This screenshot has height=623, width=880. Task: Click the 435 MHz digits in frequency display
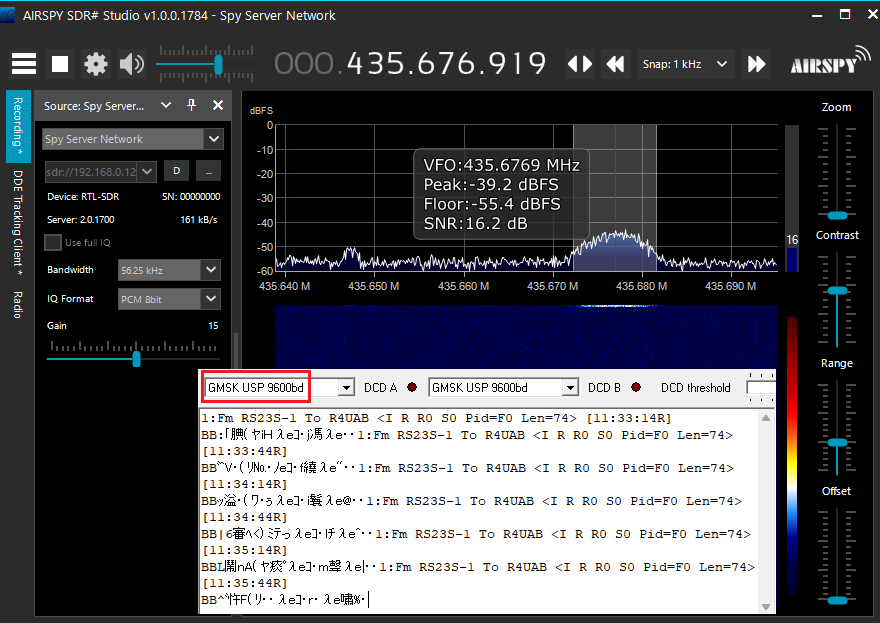(375, 63)
